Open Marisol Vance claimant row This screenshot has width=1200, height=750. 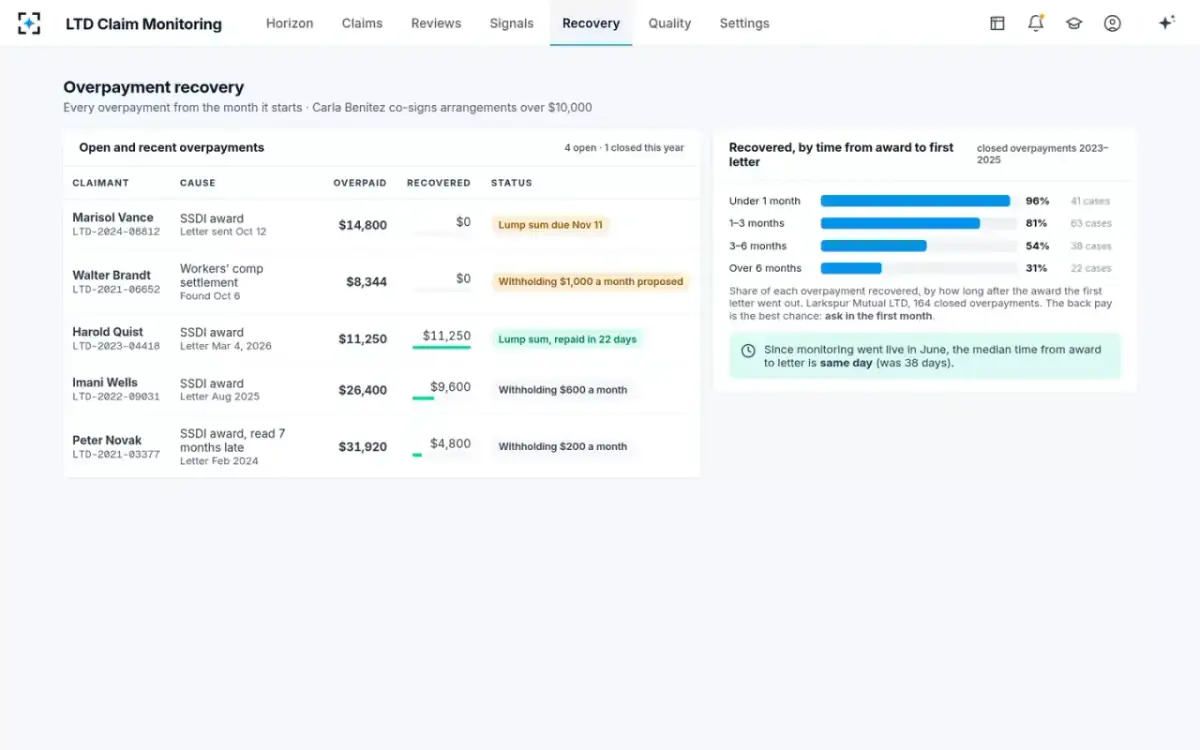tap(381, 225)
